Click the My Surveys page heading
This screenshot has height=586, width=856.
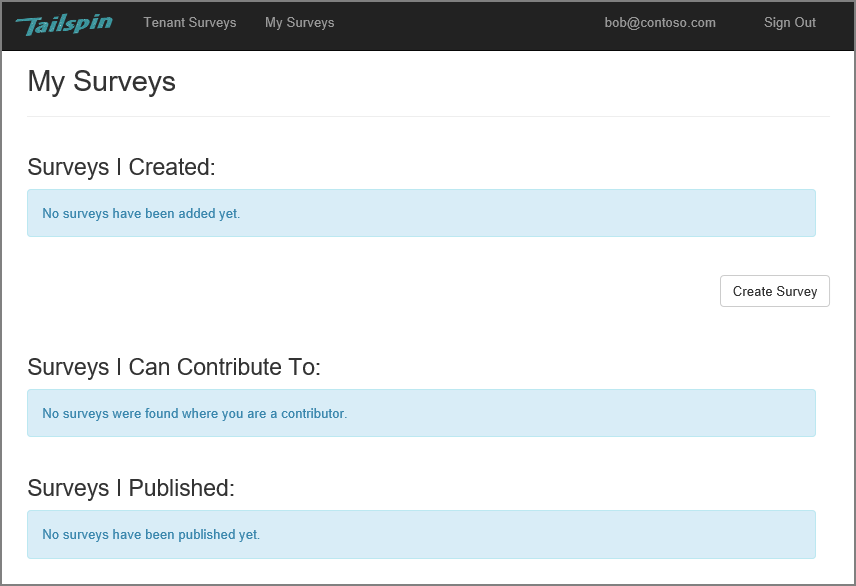click(102, 81)
